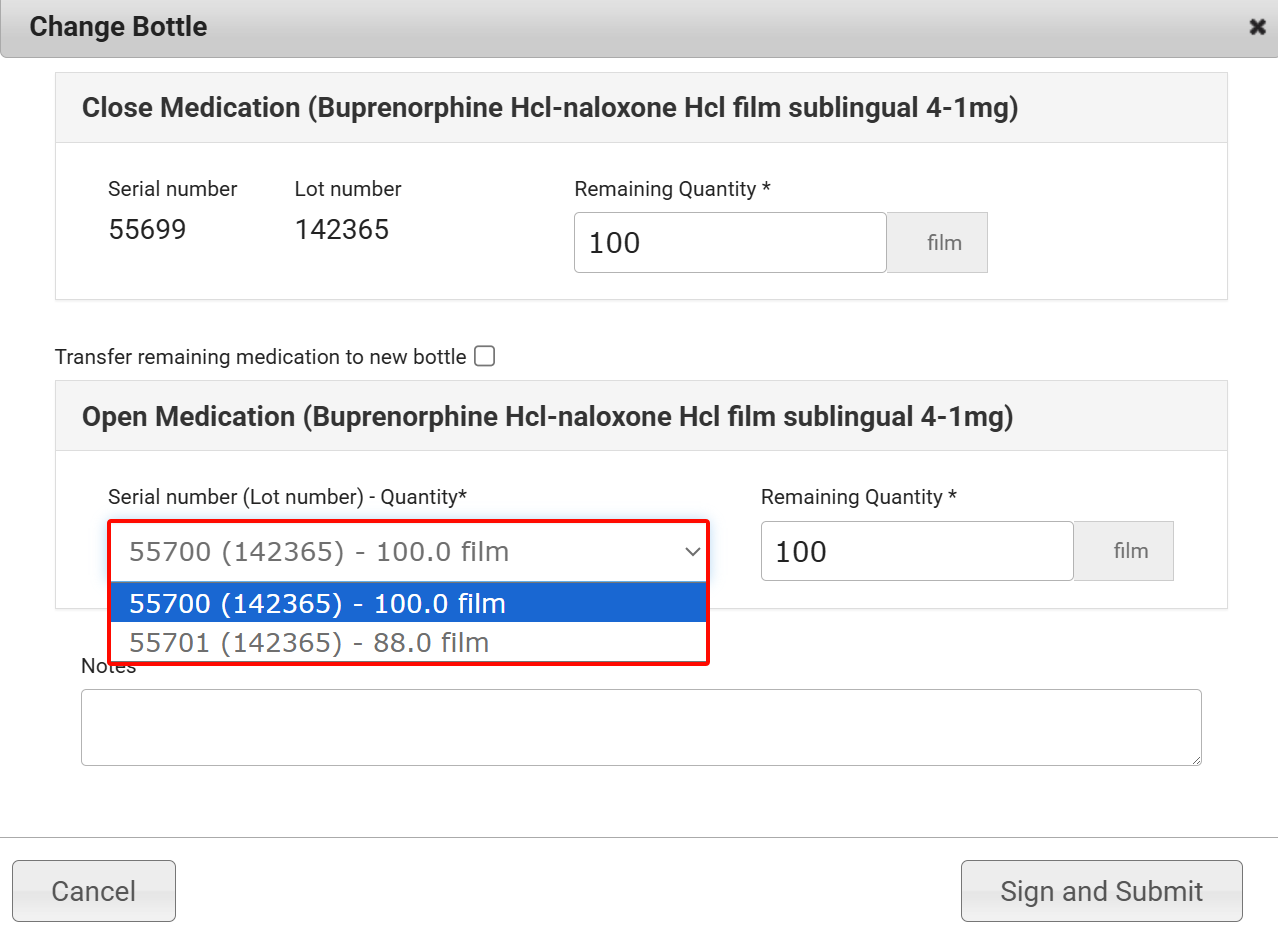
Task: Click the Open Medication Remaining Quantity field
Action: pos(916,551)
